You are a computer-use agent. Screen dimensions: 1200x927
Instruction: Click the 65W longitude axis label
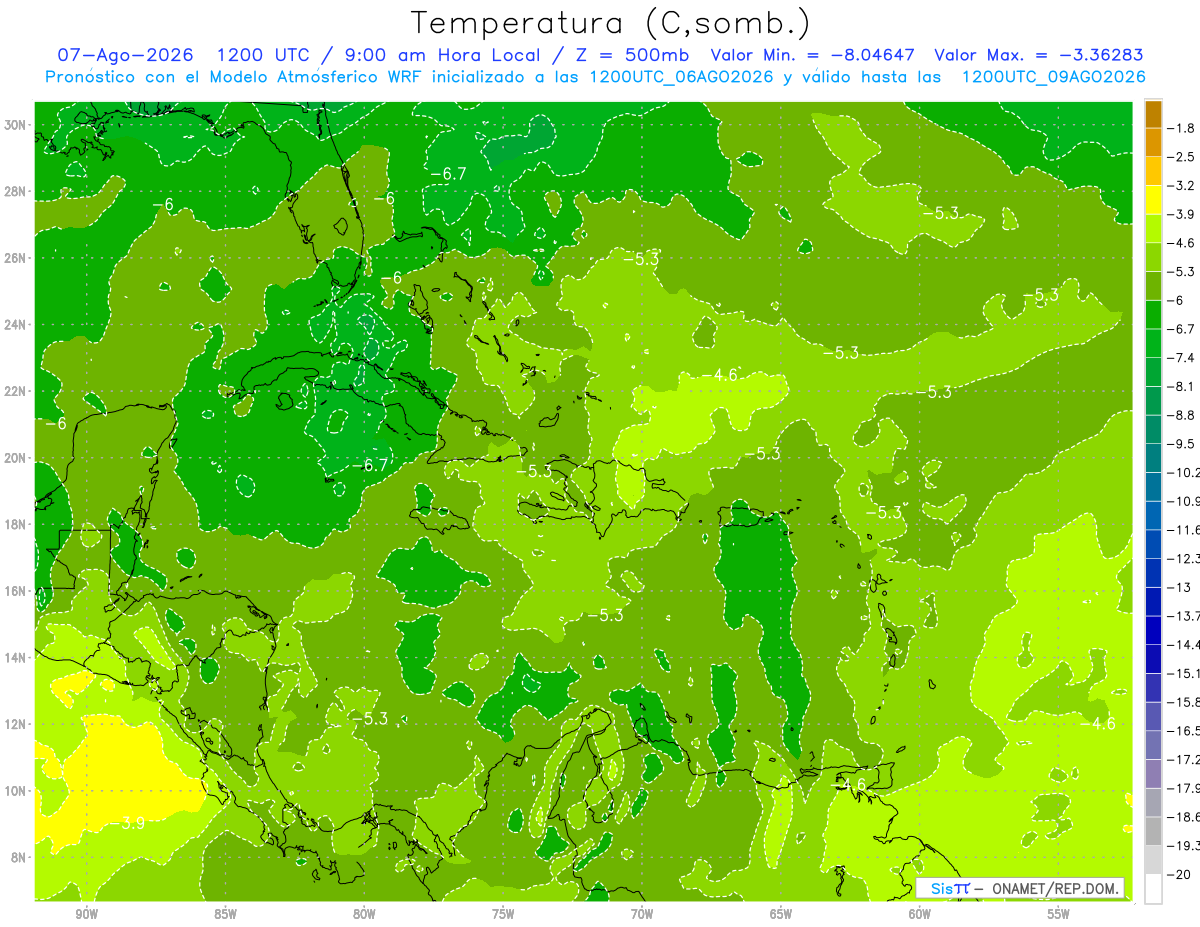click(781, 914)
